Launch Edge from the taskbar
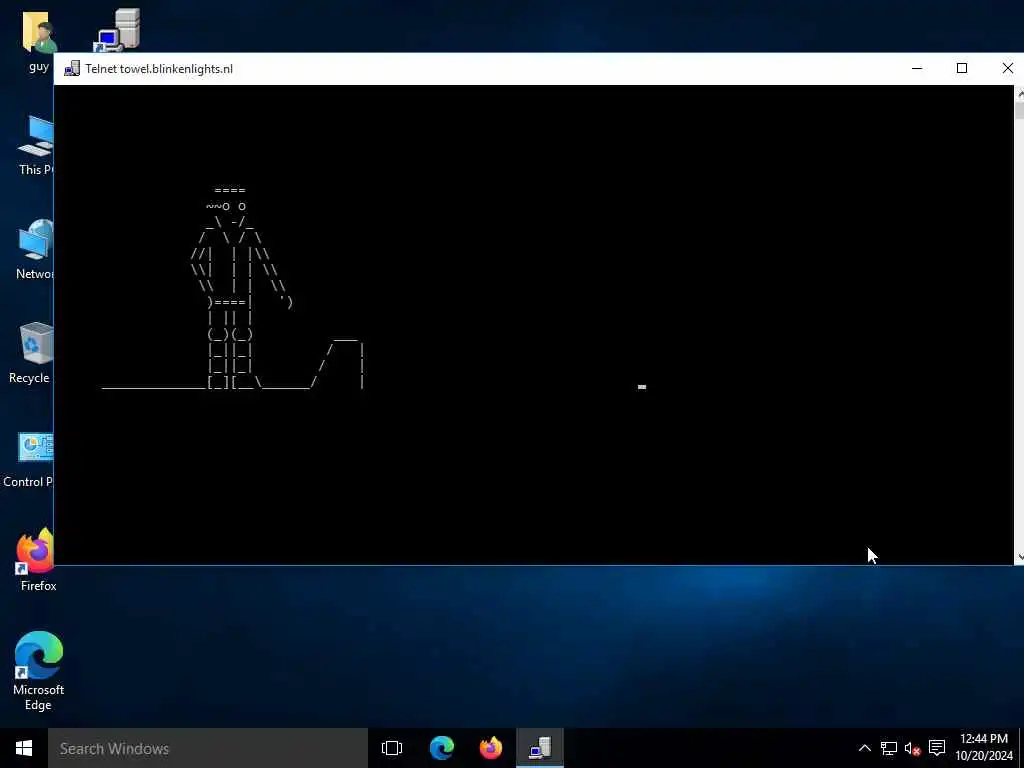Image resolution: width=1024 pixels, height=768 pixels. click(x=441, y=748)
